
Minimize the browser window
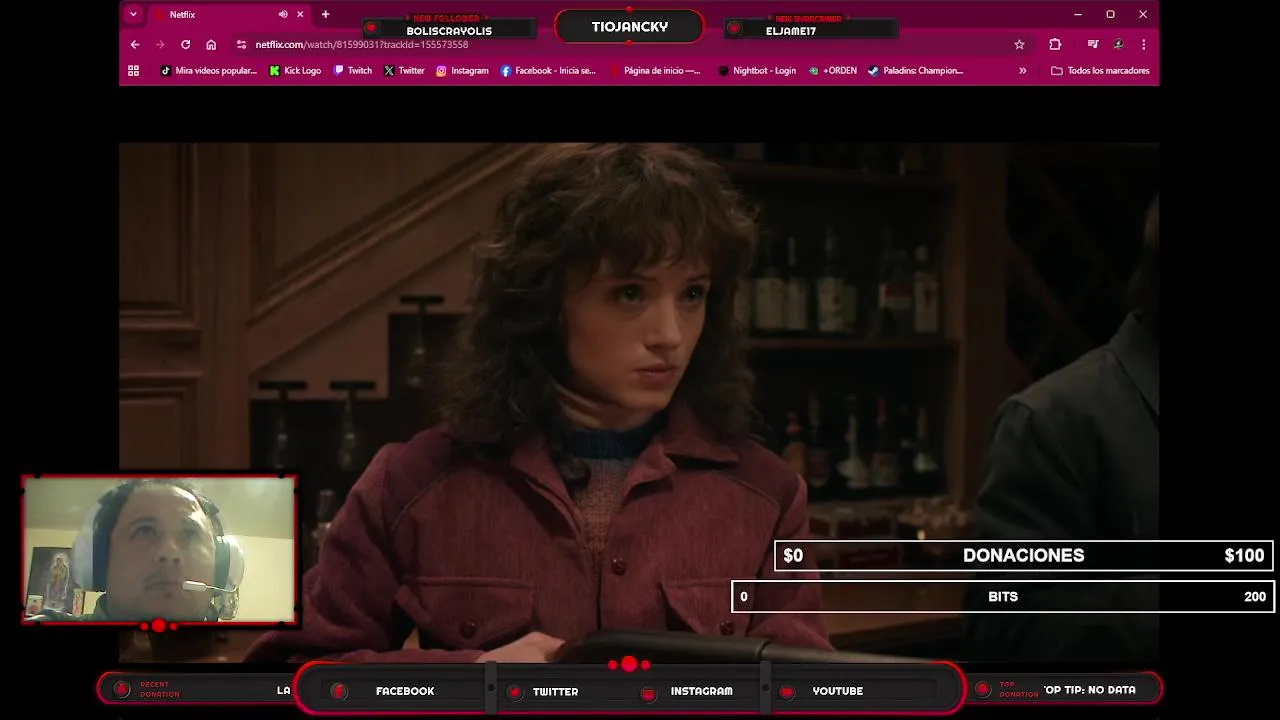pos(1077,14)
